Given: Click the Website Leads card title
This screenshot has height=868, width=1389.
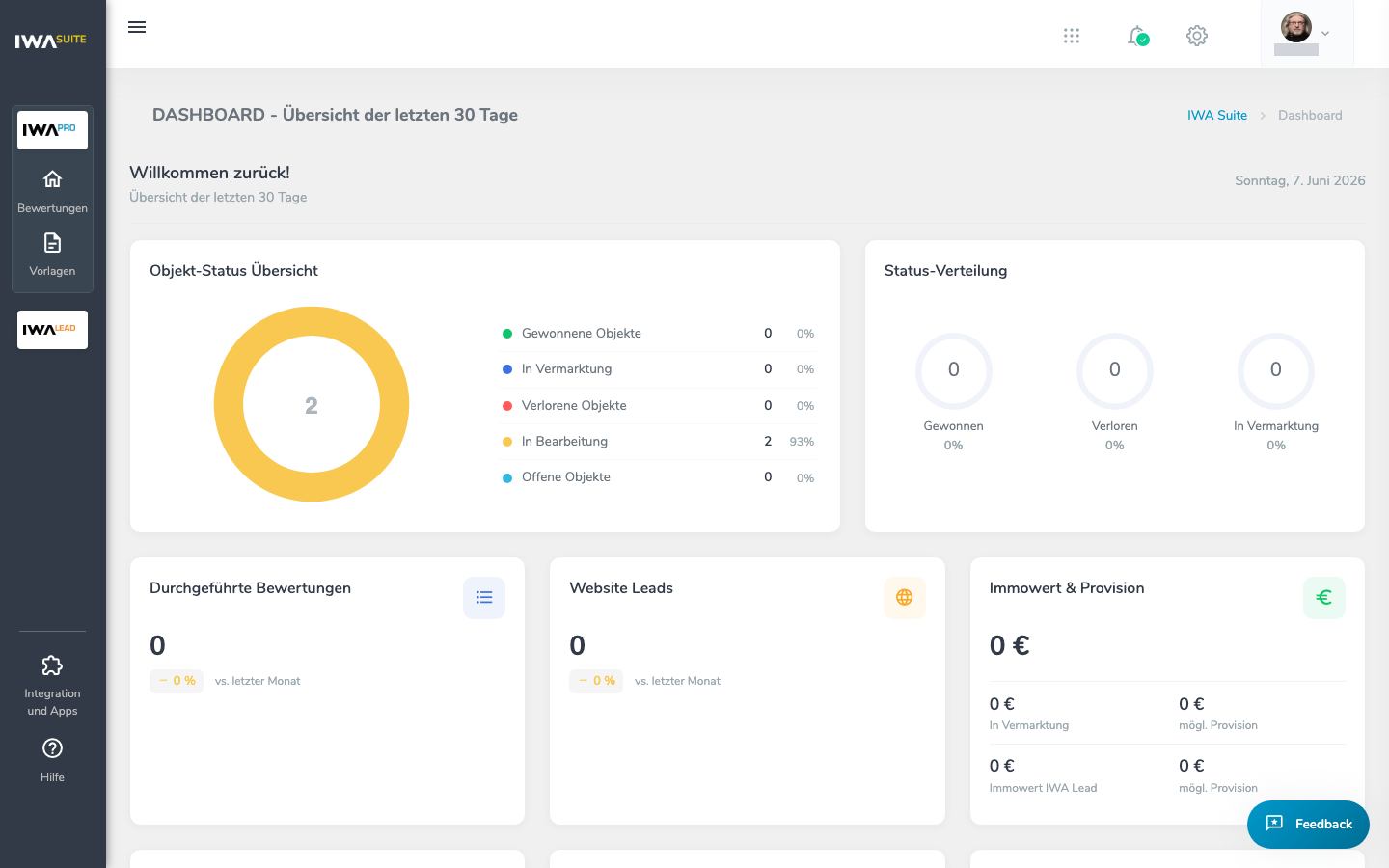Looking at the screenshot, I should tap(621, 588).
